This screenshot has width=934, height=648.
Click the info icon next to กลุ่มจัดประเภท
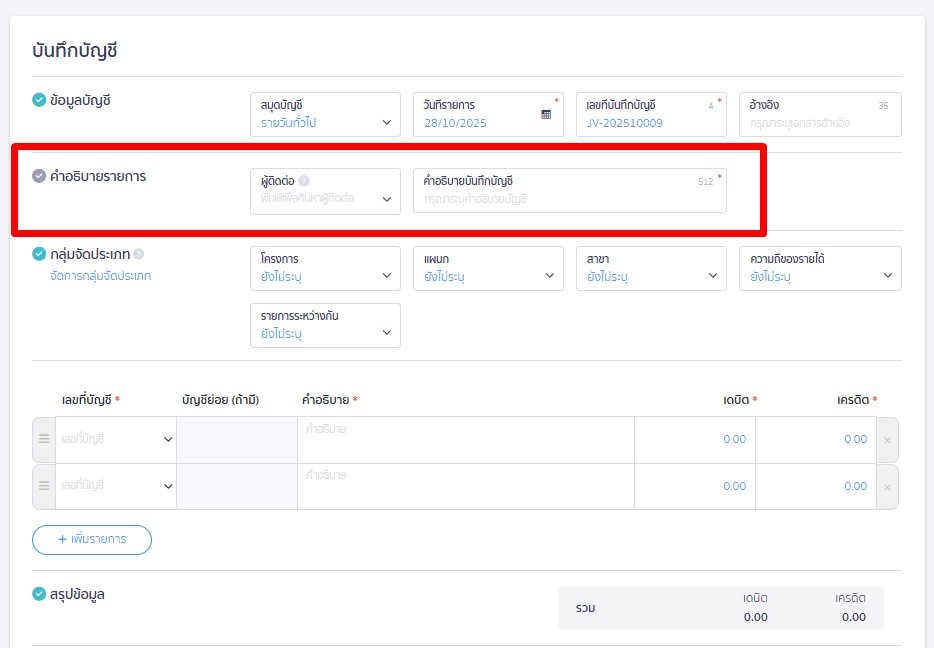tap(139, 254)
